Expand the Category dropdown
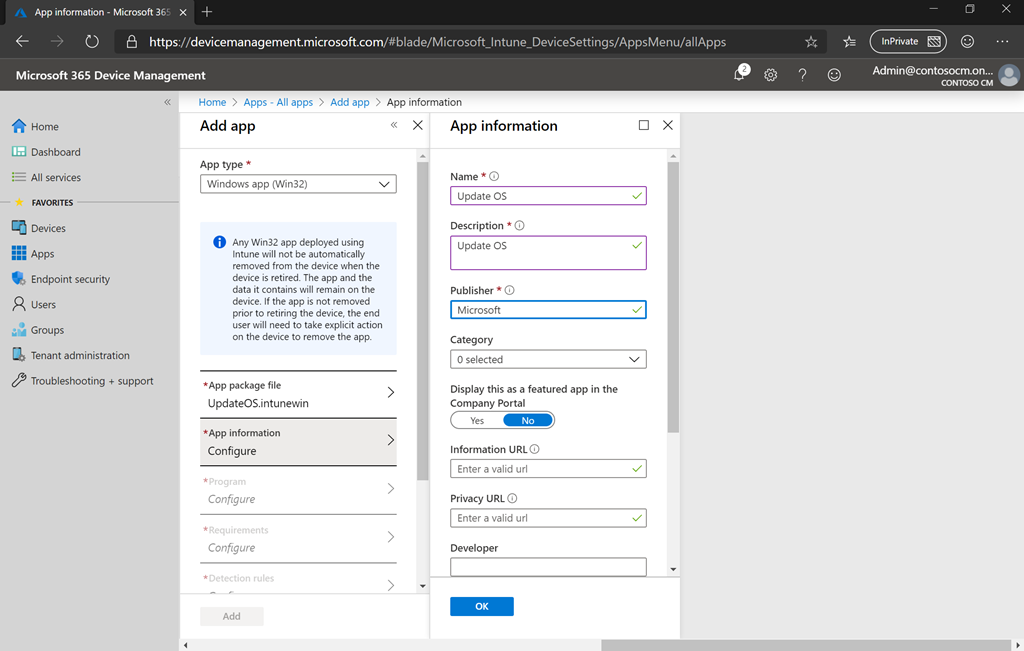Screen dimensions: 1024x651 pos(548,359)
